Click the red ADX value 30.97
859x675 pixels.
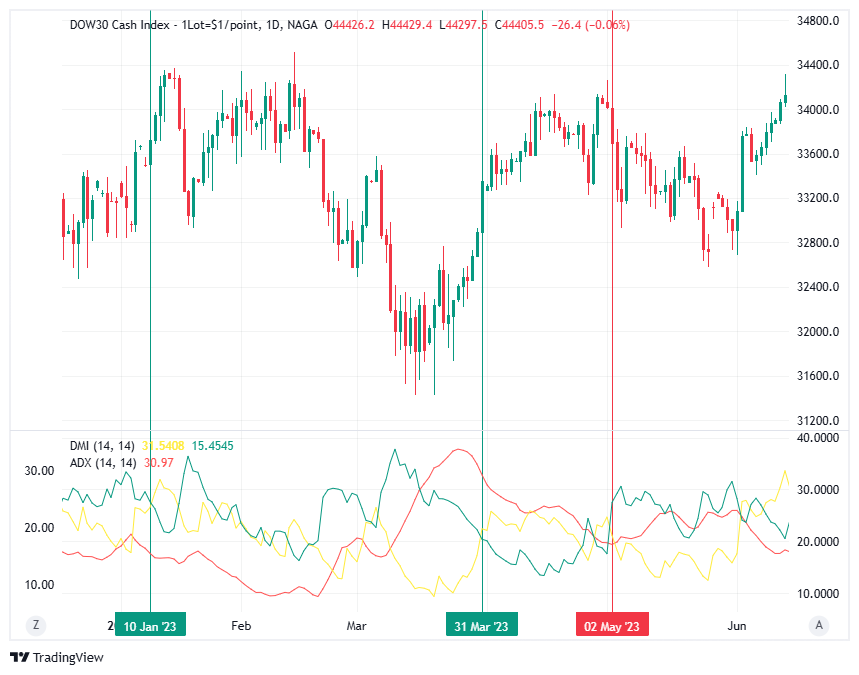click(159, 462)
